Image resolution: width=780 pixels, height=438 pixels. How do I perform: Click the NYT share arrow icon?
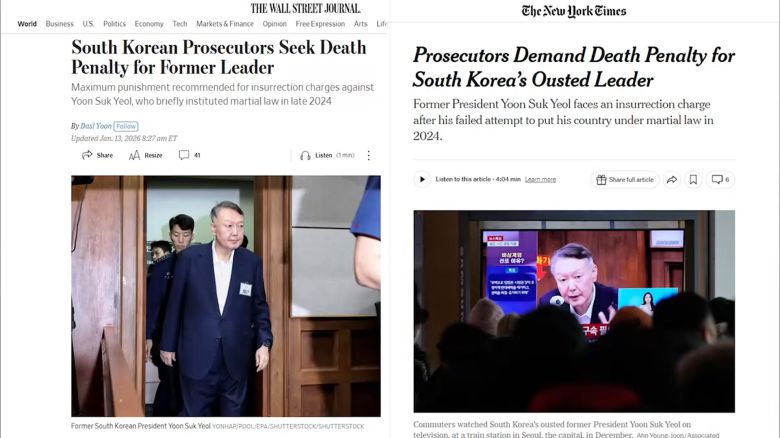(x=672, y=180)
